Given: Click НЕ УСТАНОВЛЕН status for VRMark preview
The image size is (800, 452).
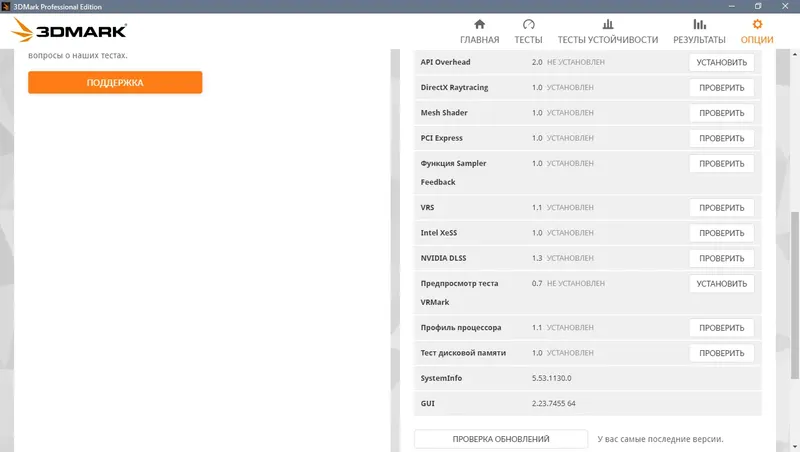Looking at the screenshot, I should 576,284.
